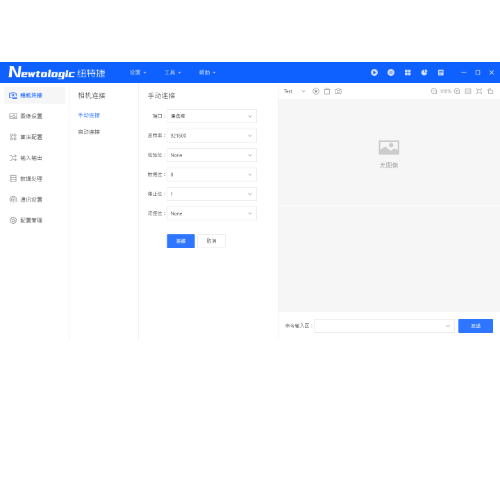The height and width of the screenshot is (500, 500).
Task: Click the circled play icon beside Test dropdown
Action: point(316,91)
